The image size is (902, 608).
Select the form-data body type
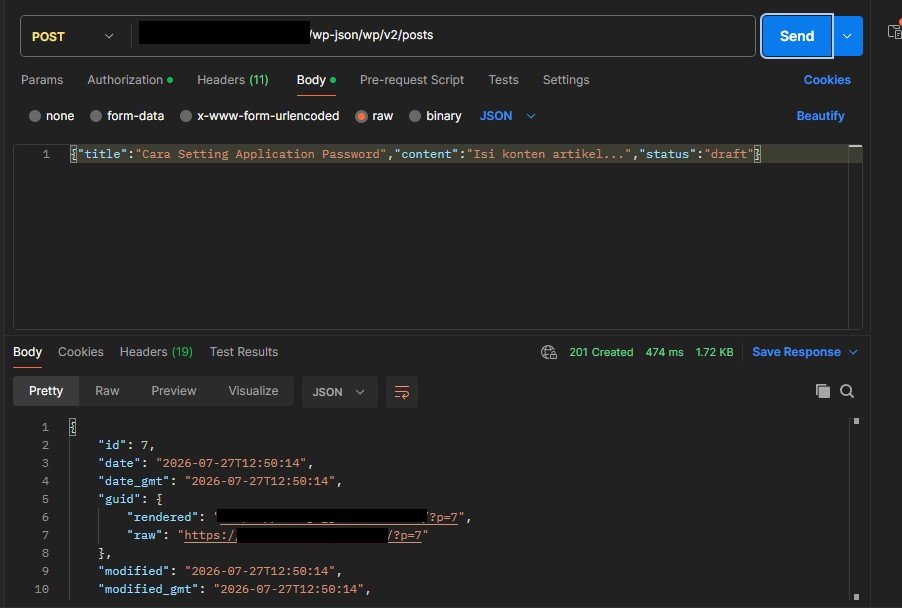pos(127,116)
